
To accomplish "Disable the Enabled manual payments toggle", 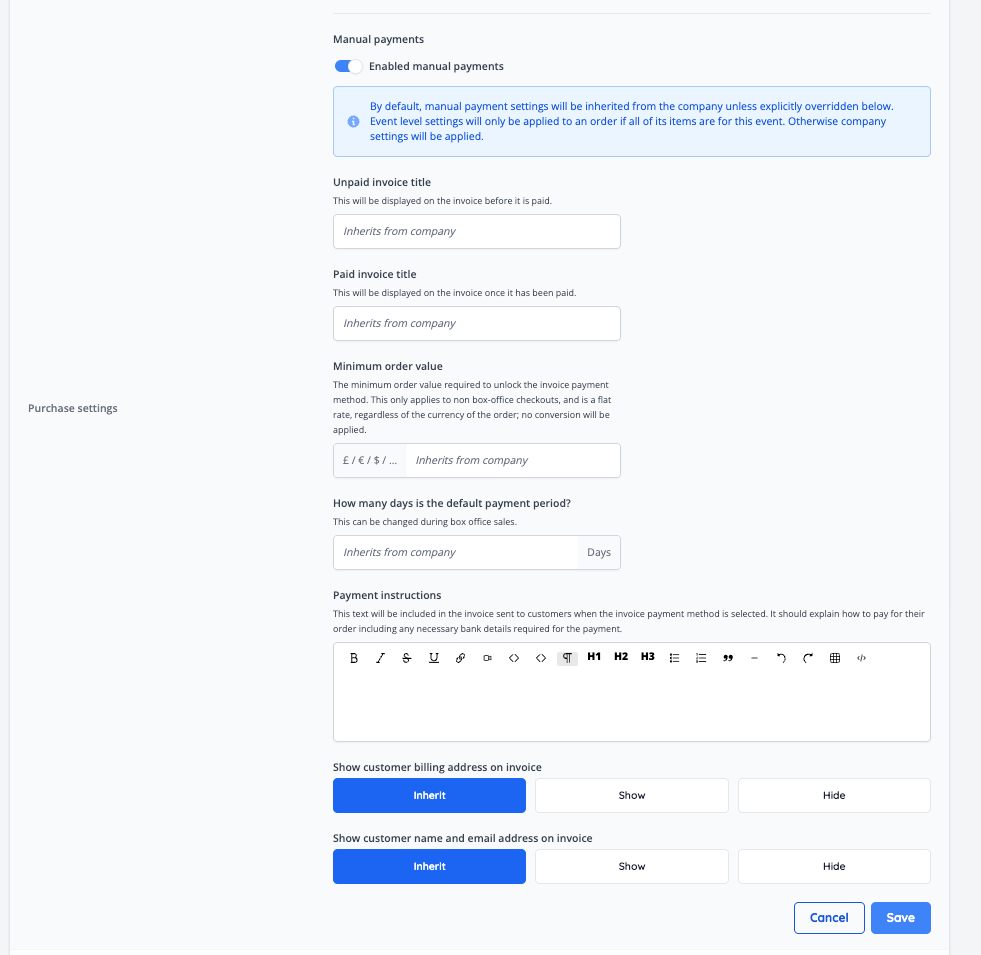I will click(347, 65).
